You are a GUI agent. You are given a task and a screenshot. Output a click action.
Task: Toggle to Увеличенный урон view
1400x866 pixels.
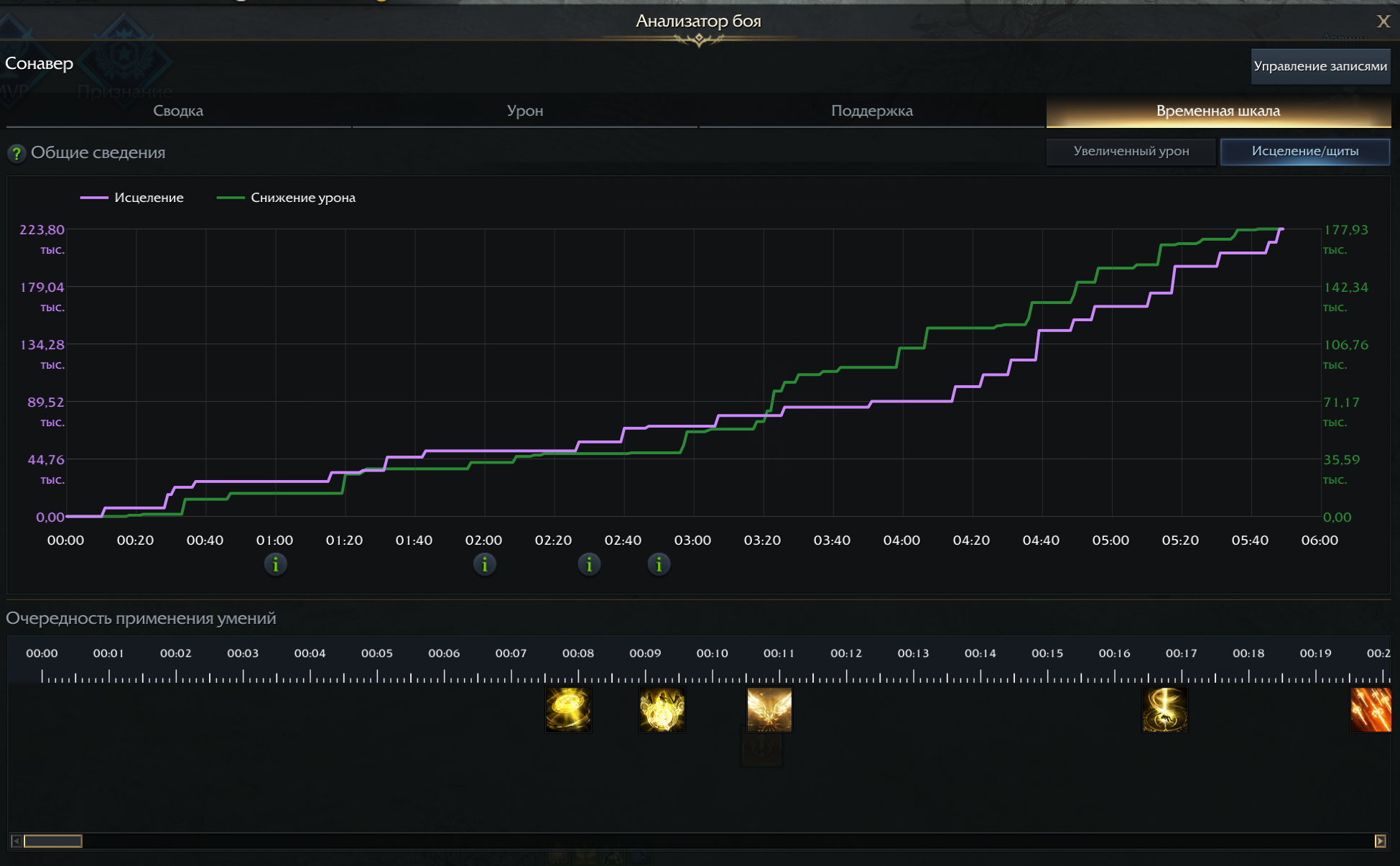[1131, 151]
